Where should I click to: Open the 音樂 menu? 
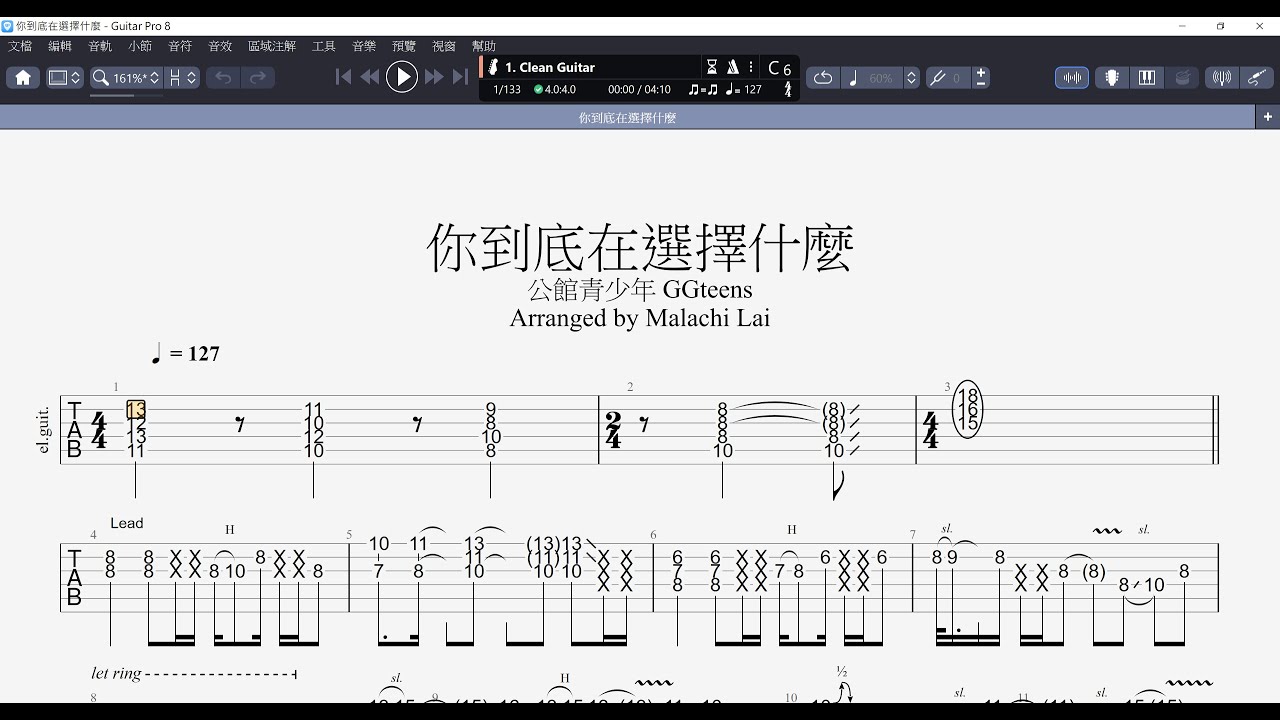pyautogui.click(x=364, y=46)
